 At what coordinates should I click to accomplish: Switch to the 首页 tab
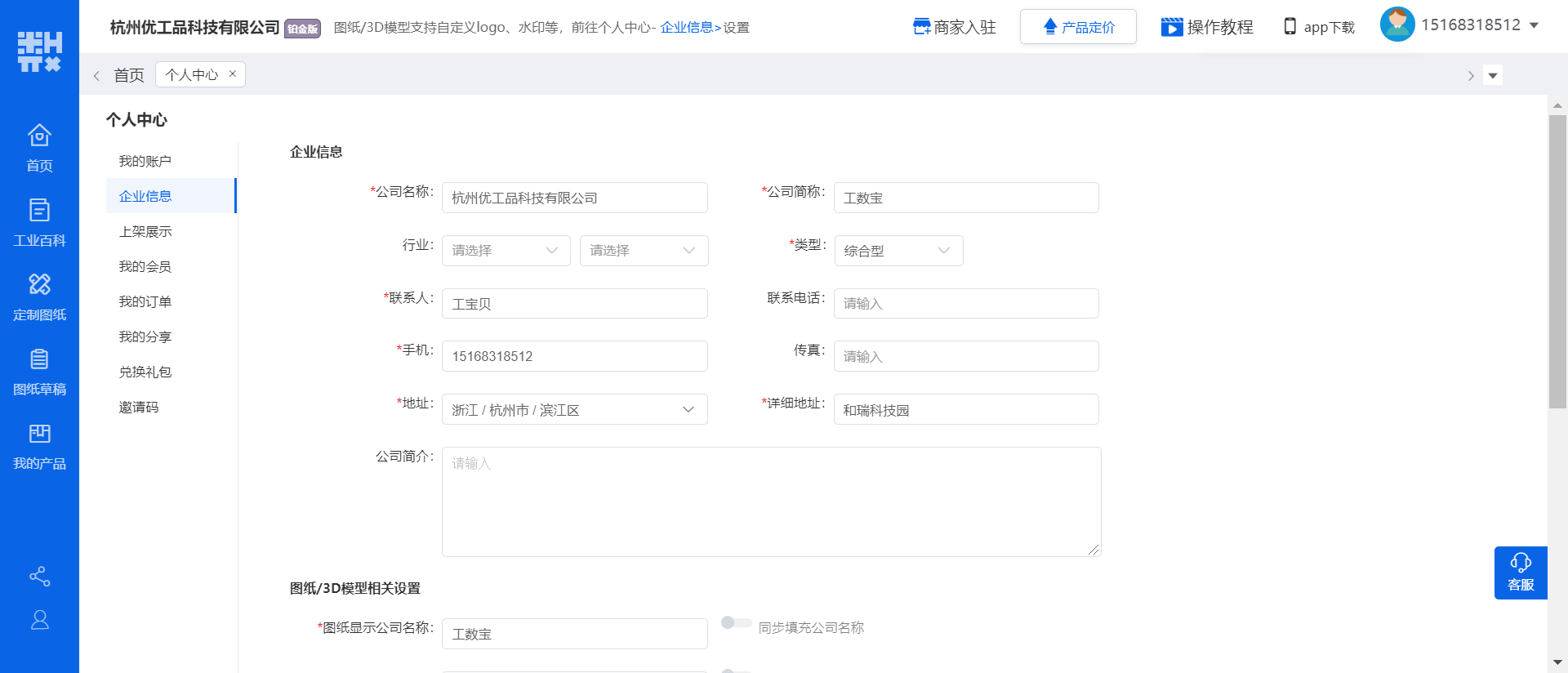pos(128,75)
